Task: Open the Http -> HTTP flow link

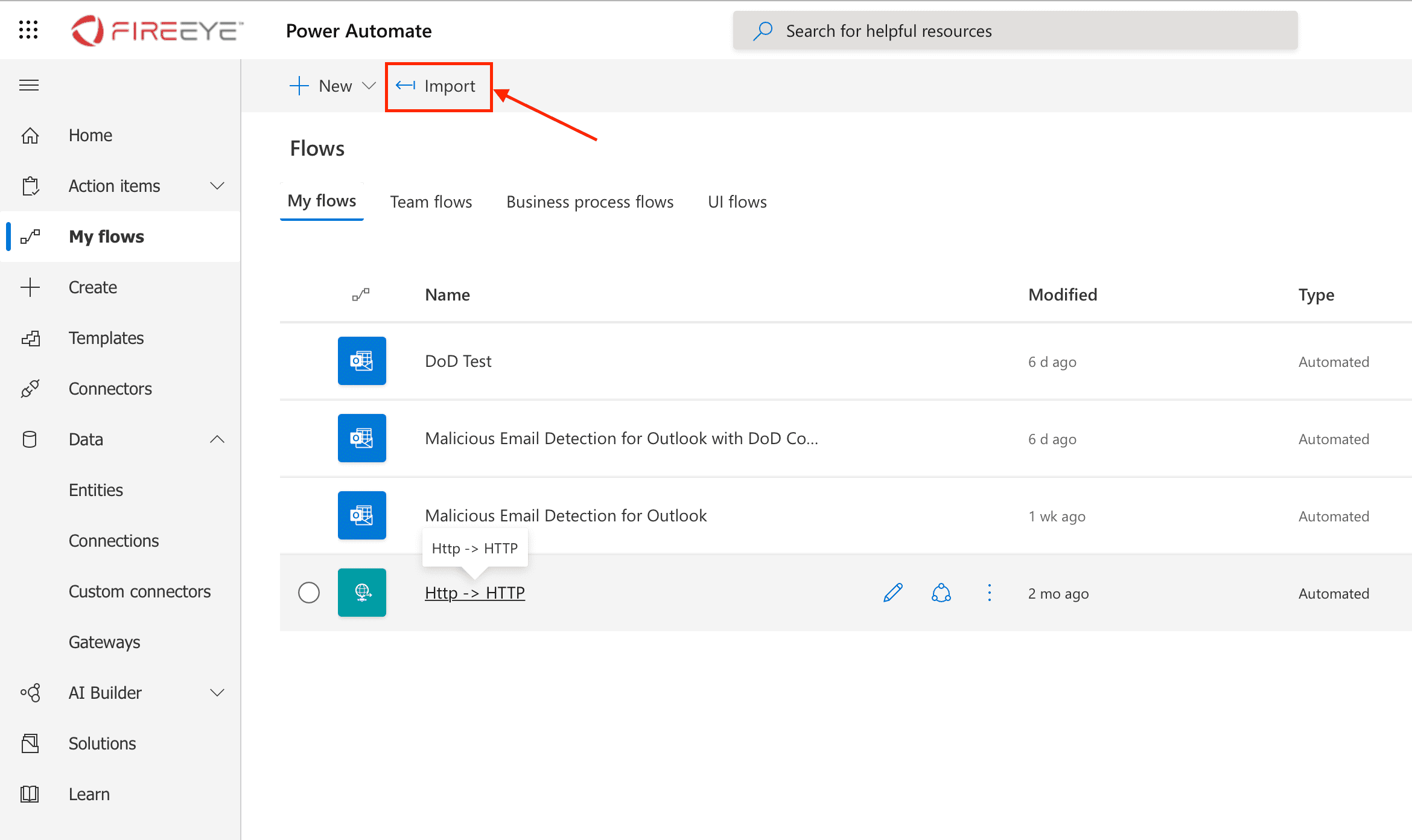Action: coord(474,593)
